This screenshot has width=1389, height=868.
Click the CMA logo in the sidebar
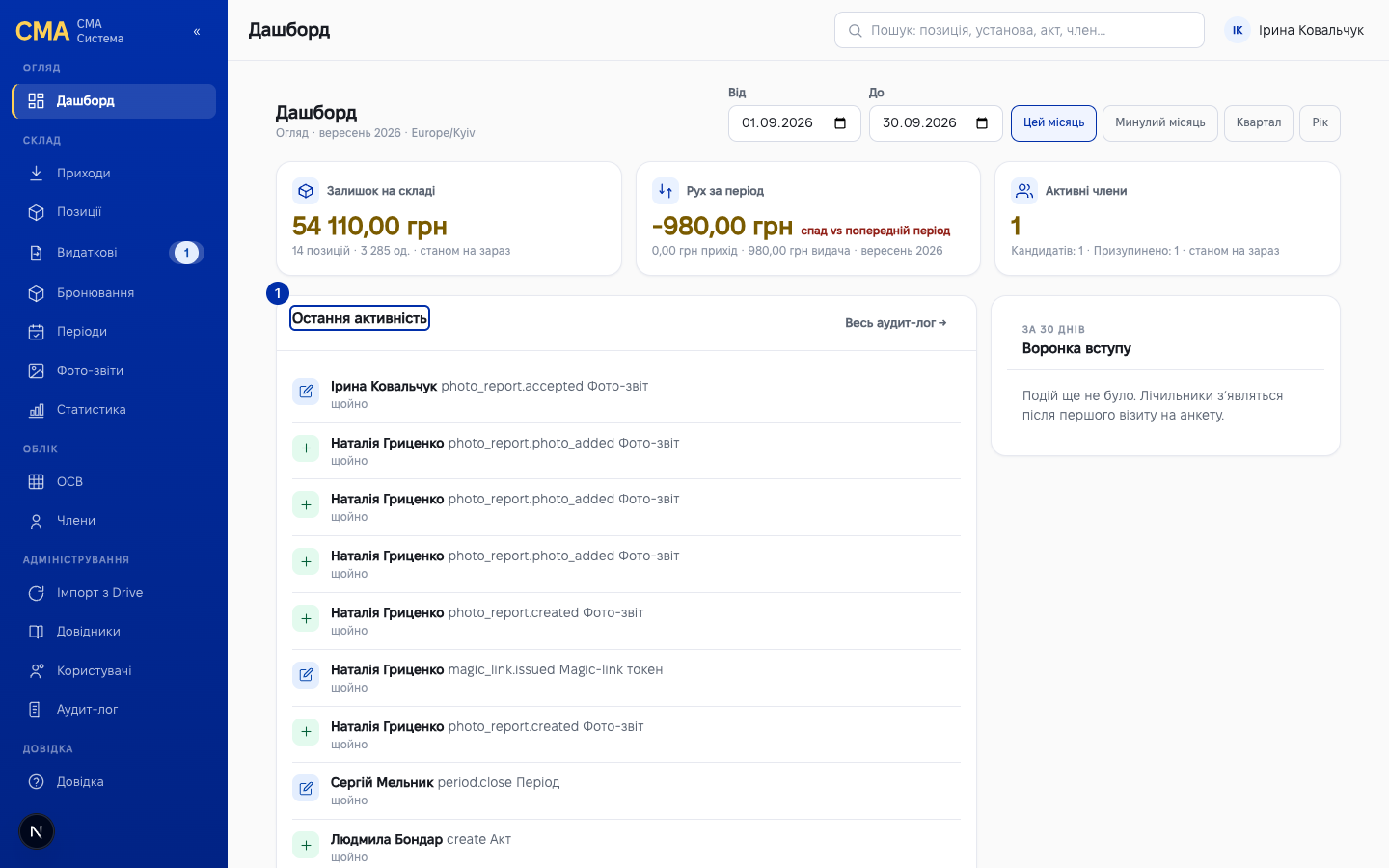coord(42,31)
